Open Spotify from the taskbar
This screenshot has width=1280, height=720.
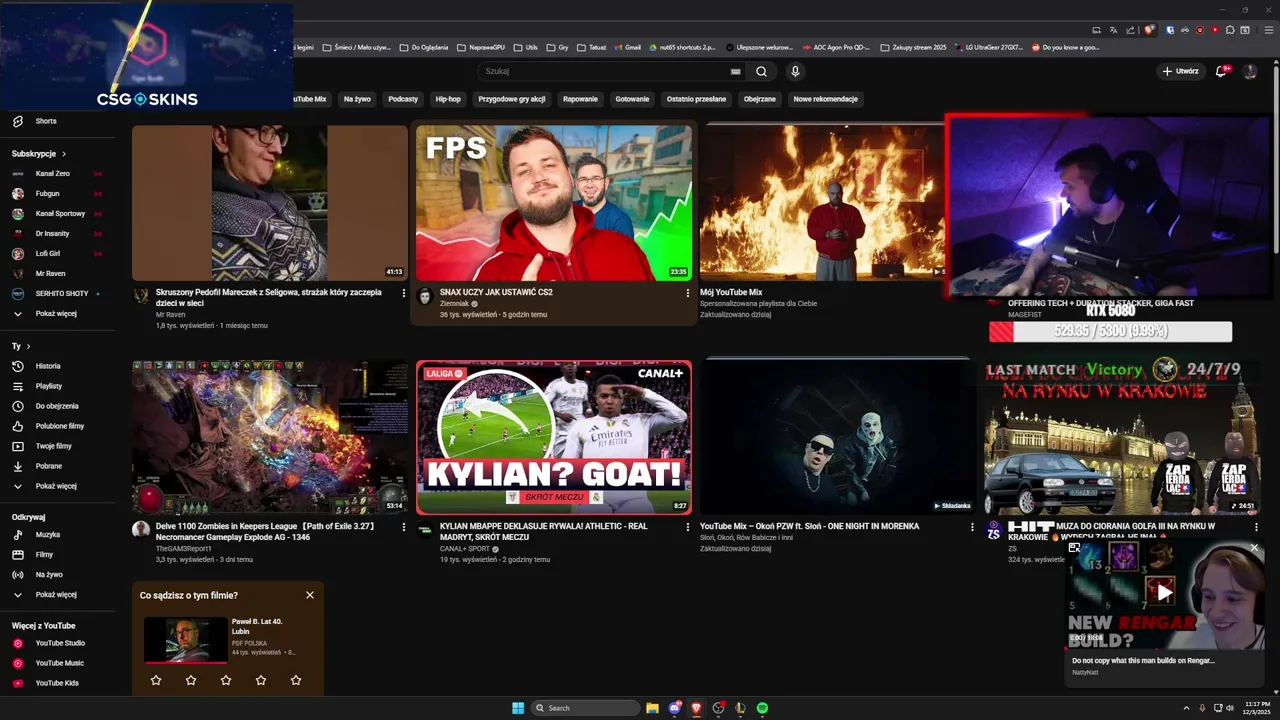762,708
